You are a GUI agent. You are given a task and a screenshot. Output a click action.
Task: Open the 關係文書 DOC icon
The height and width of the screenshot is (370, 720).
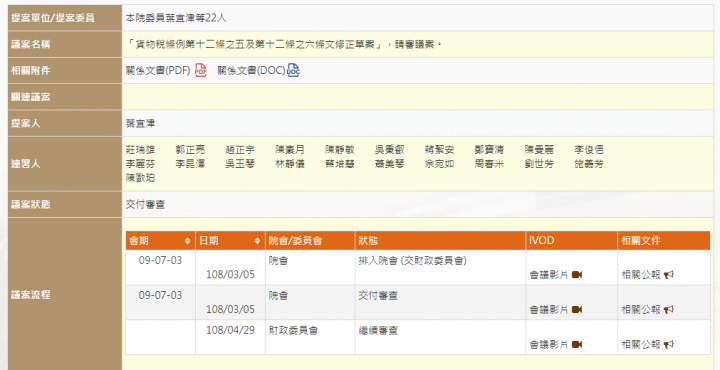point(293,70)
